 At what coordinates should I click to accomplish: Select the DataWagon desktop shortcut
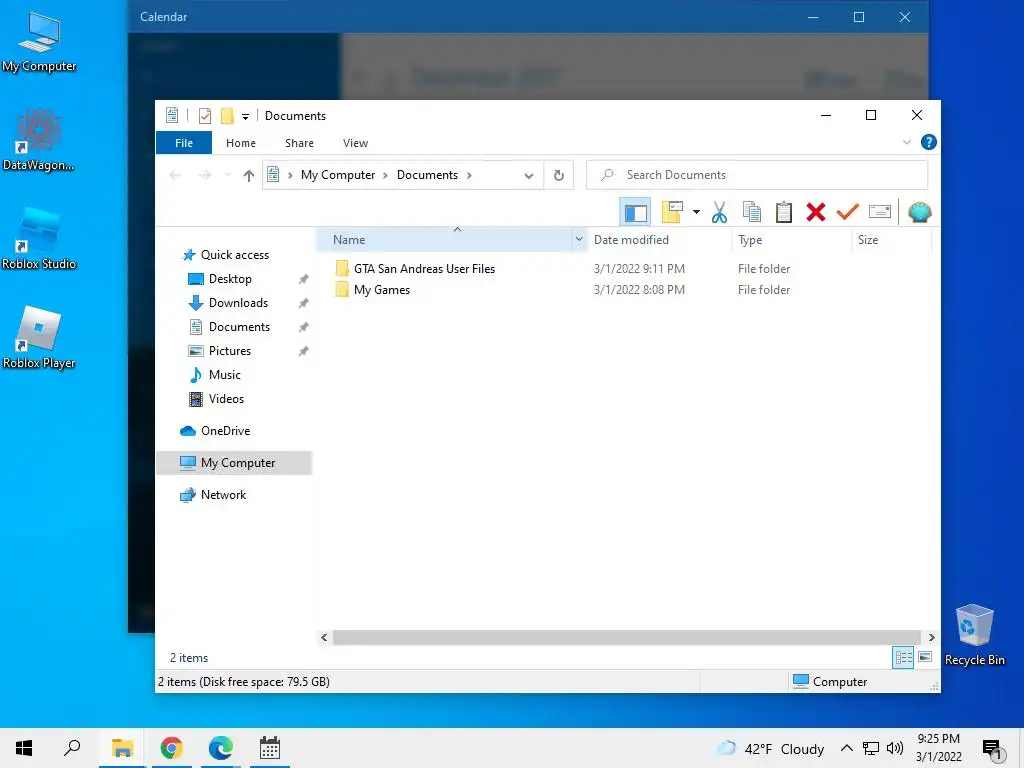39,140
